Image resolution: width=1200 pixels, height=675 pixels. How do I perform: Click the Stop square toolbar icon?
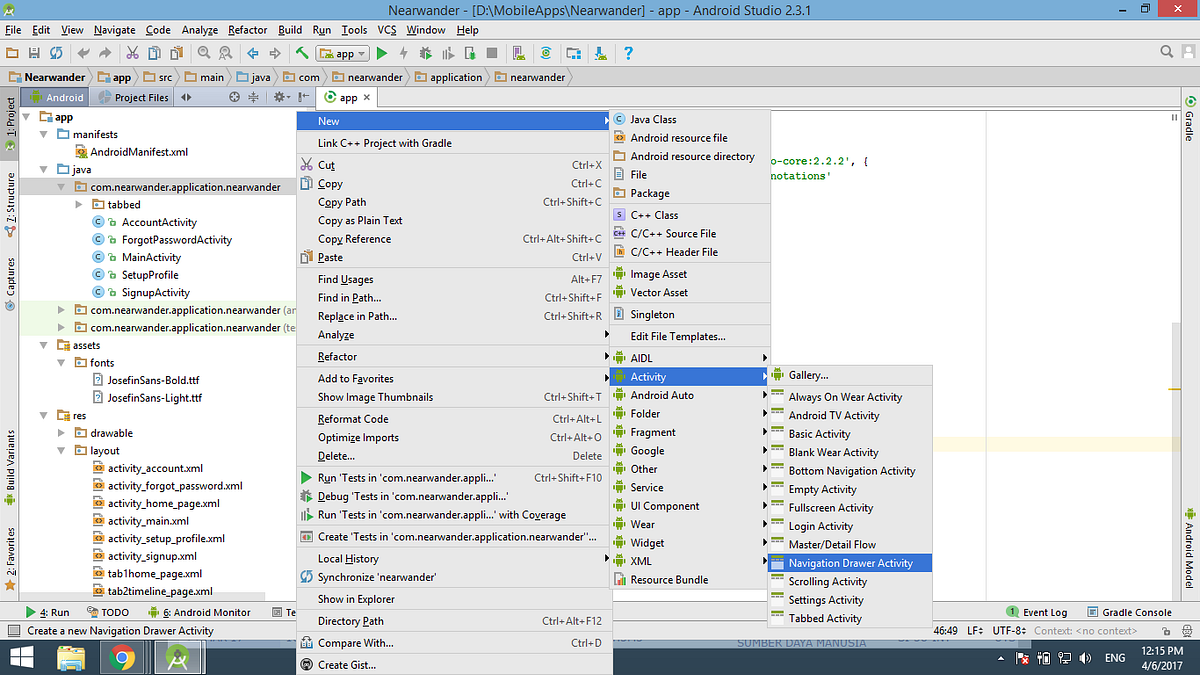[x=492, y=53]
